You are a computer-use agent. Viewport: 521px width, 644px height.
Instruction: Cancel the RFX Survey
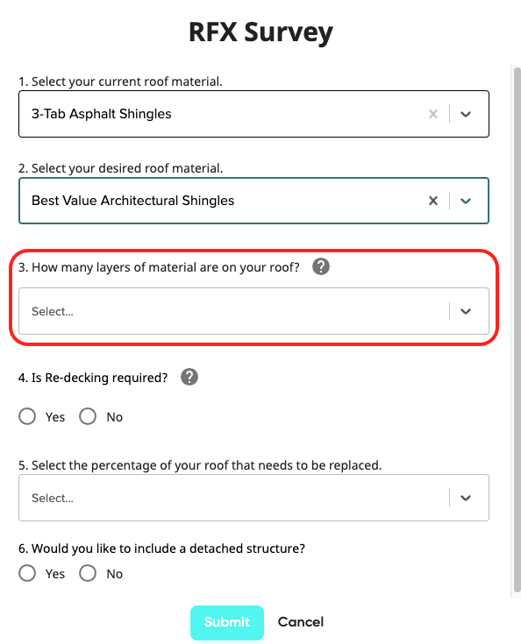tap(301, 622)
